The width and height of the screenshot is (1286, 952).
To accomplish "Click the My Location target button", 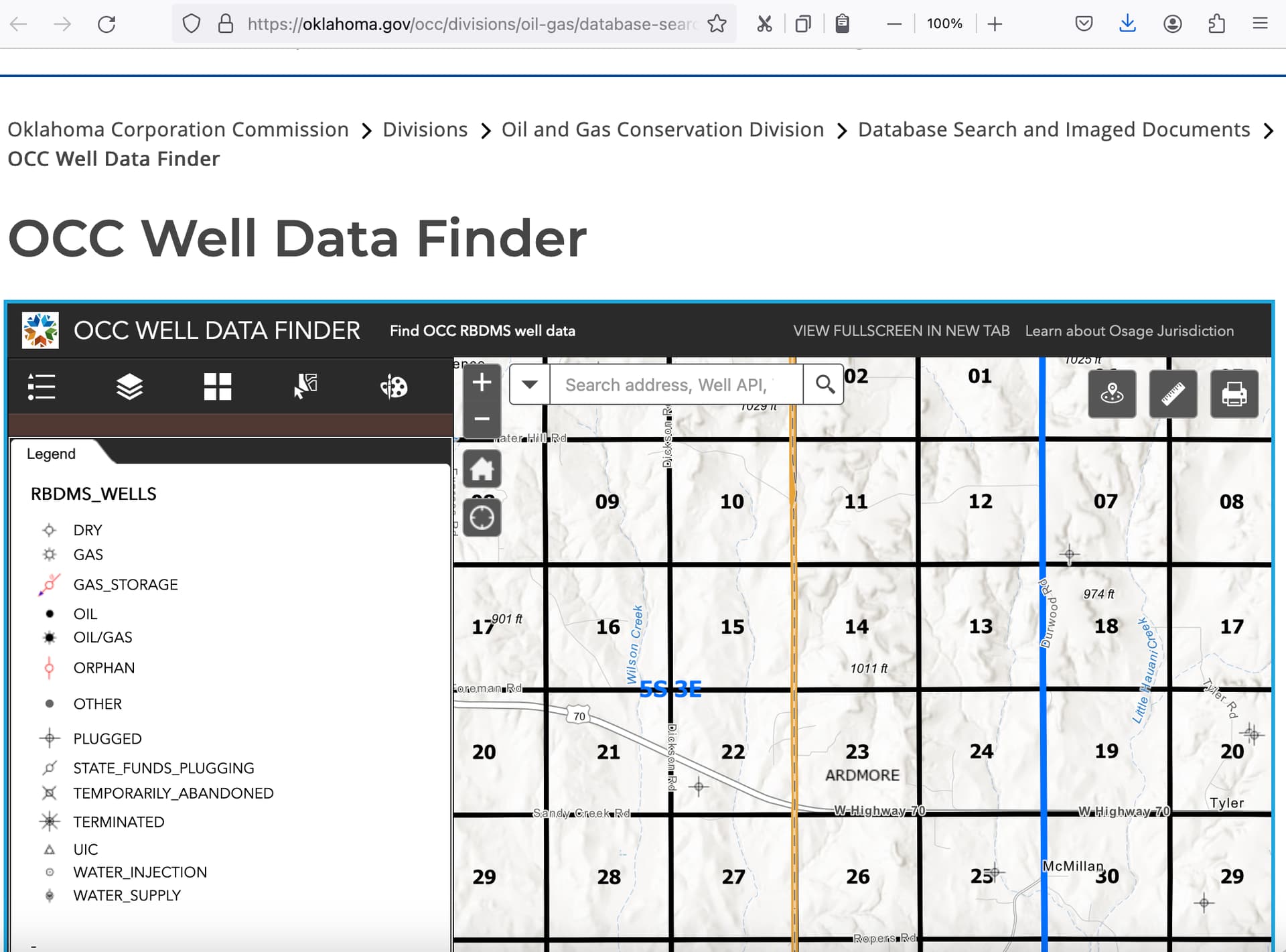I will coord(482,518).
